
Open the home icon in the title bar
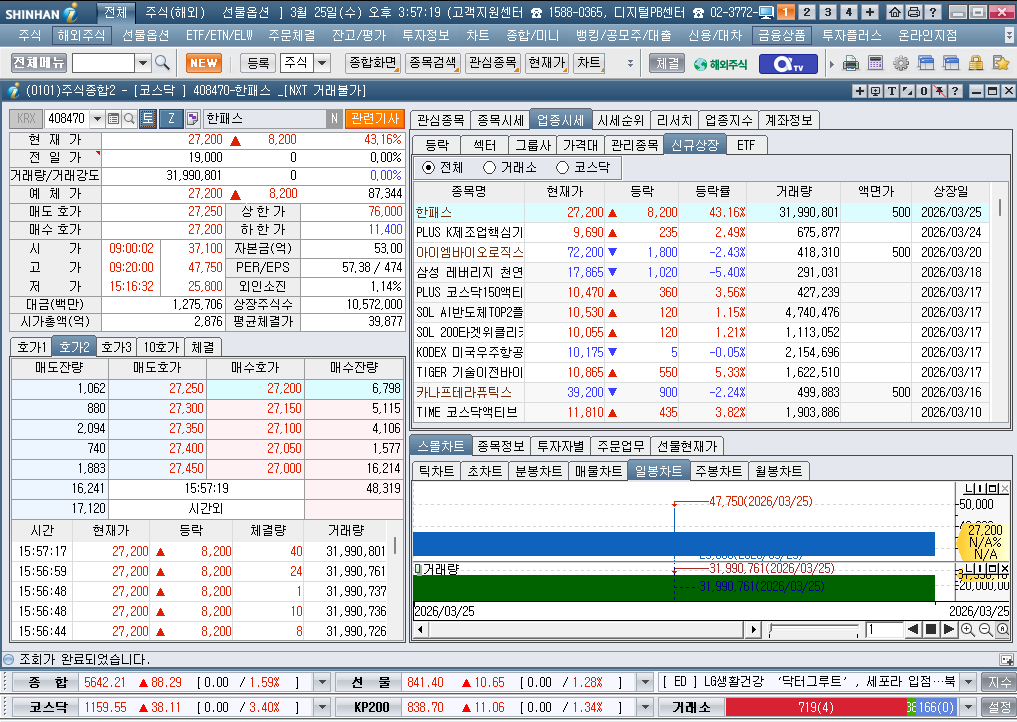coord(894,12)
